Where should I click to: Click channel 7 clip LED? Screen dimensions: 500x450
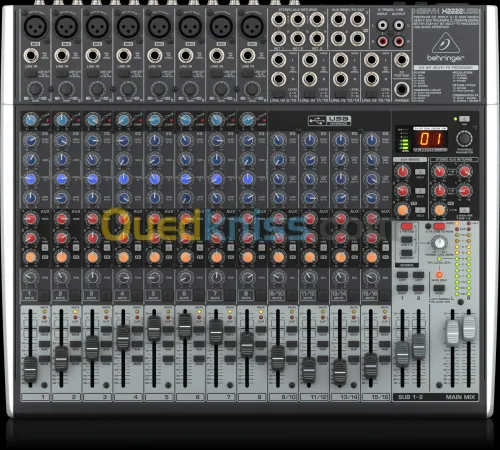[x=230, y=318]
